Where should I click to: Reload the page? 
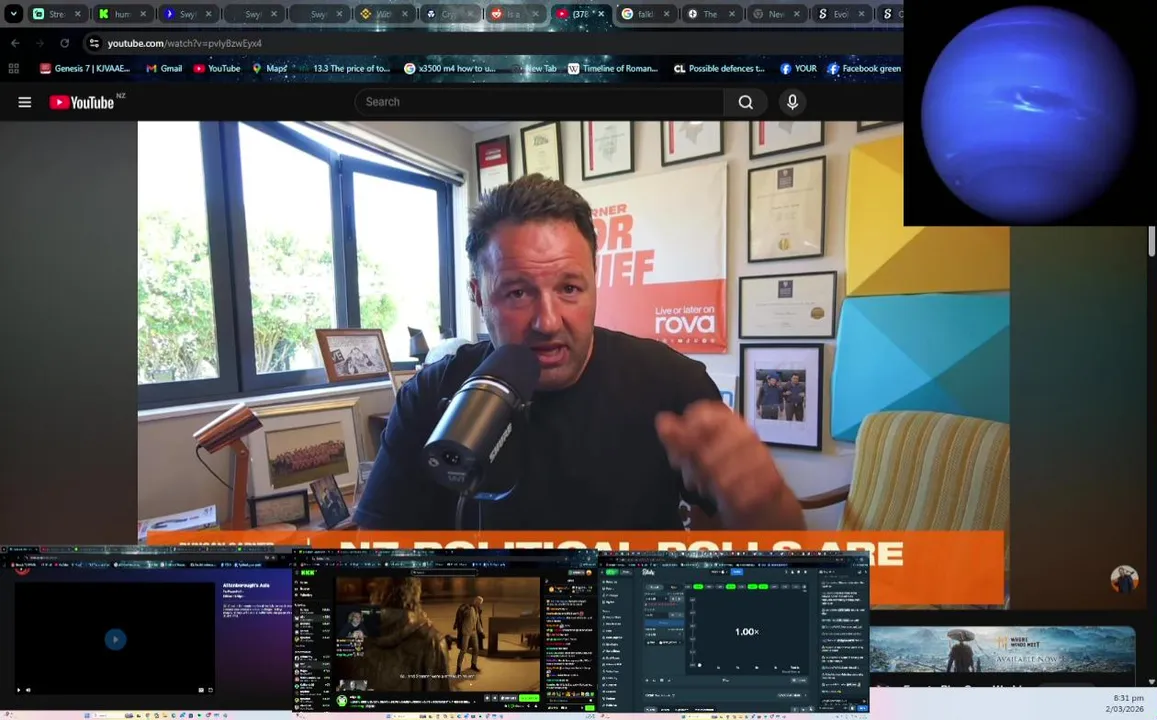point(64,44)
